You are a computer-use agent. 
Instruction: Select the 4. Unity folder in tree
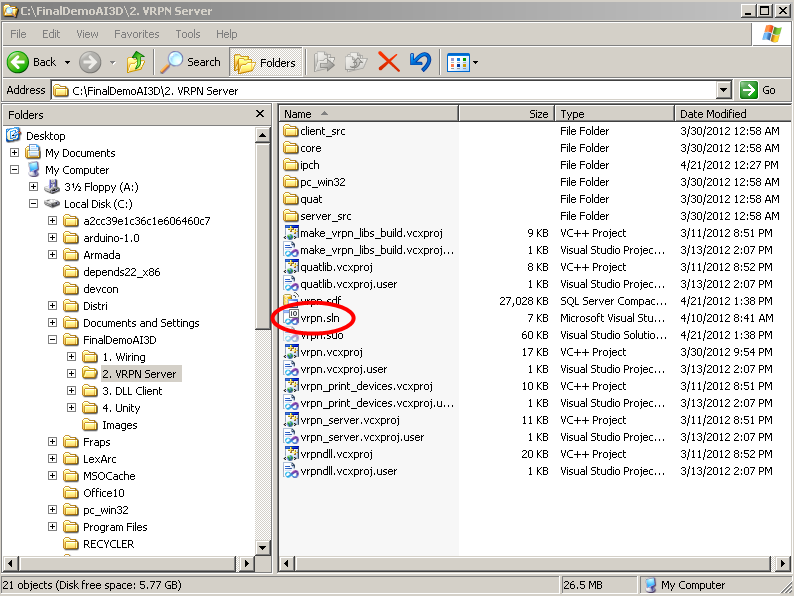121,408
